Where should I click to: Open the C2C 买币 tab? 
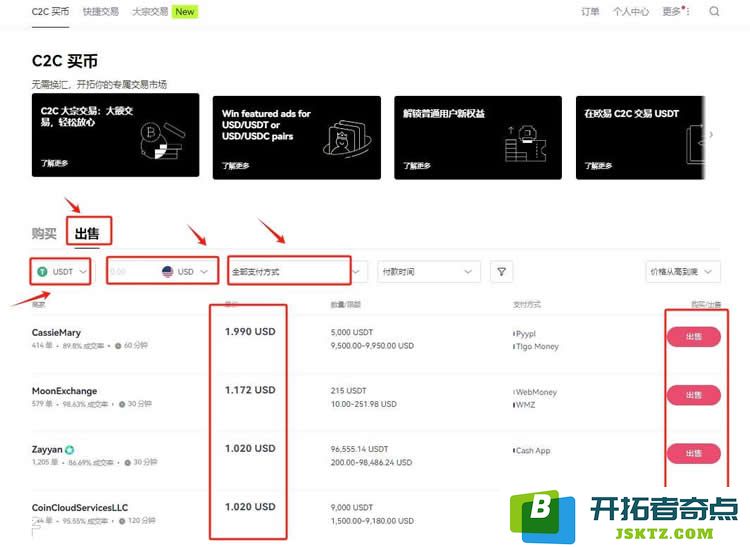(50, 11)
